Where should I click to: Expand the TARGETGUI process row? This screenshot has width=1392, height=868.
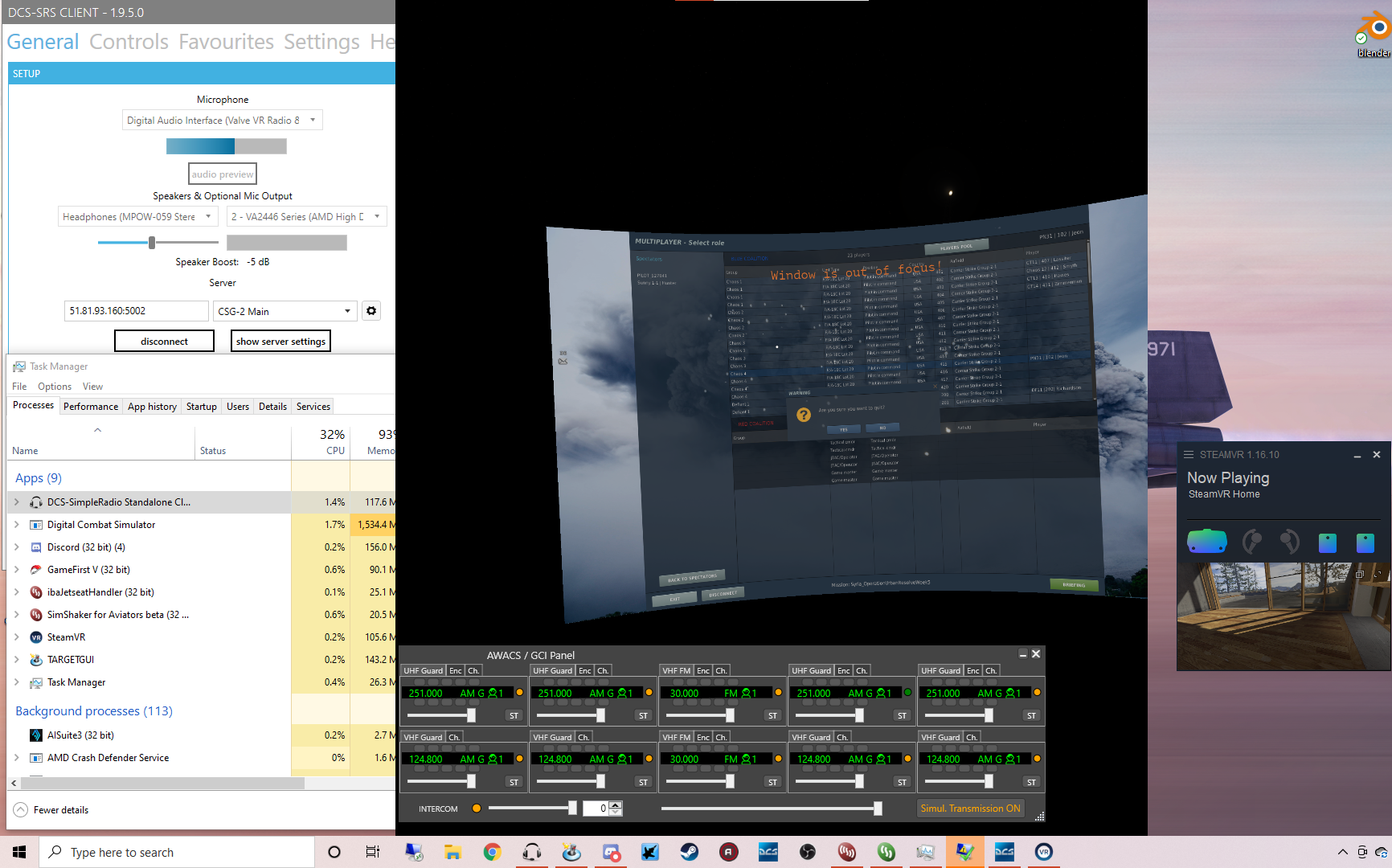pos(16,660)
